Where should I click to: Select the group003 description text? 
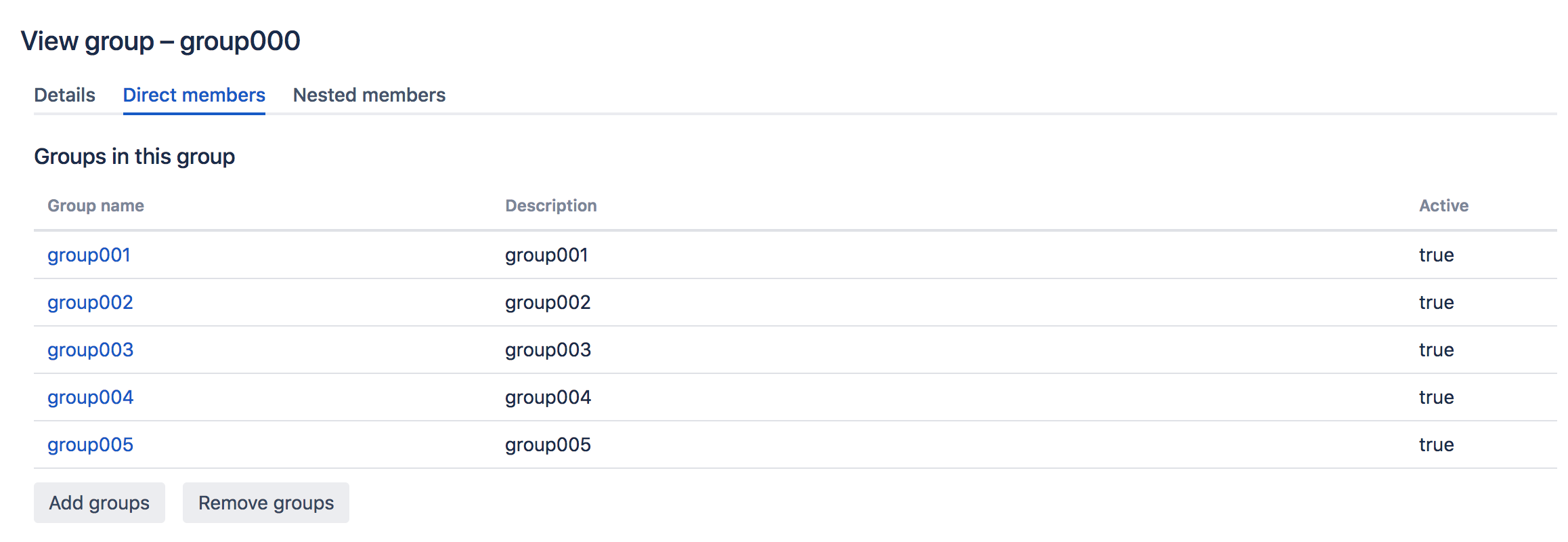[x=548, y=350]
